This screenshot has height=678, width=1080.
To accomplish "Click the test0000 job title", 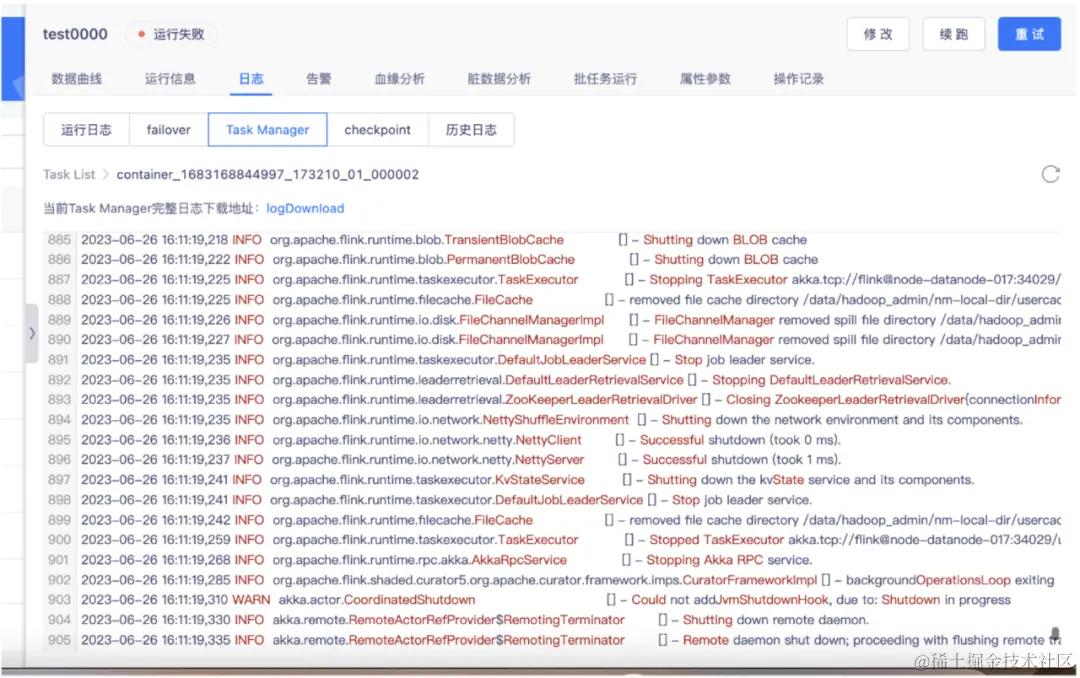I will (75, 34).
